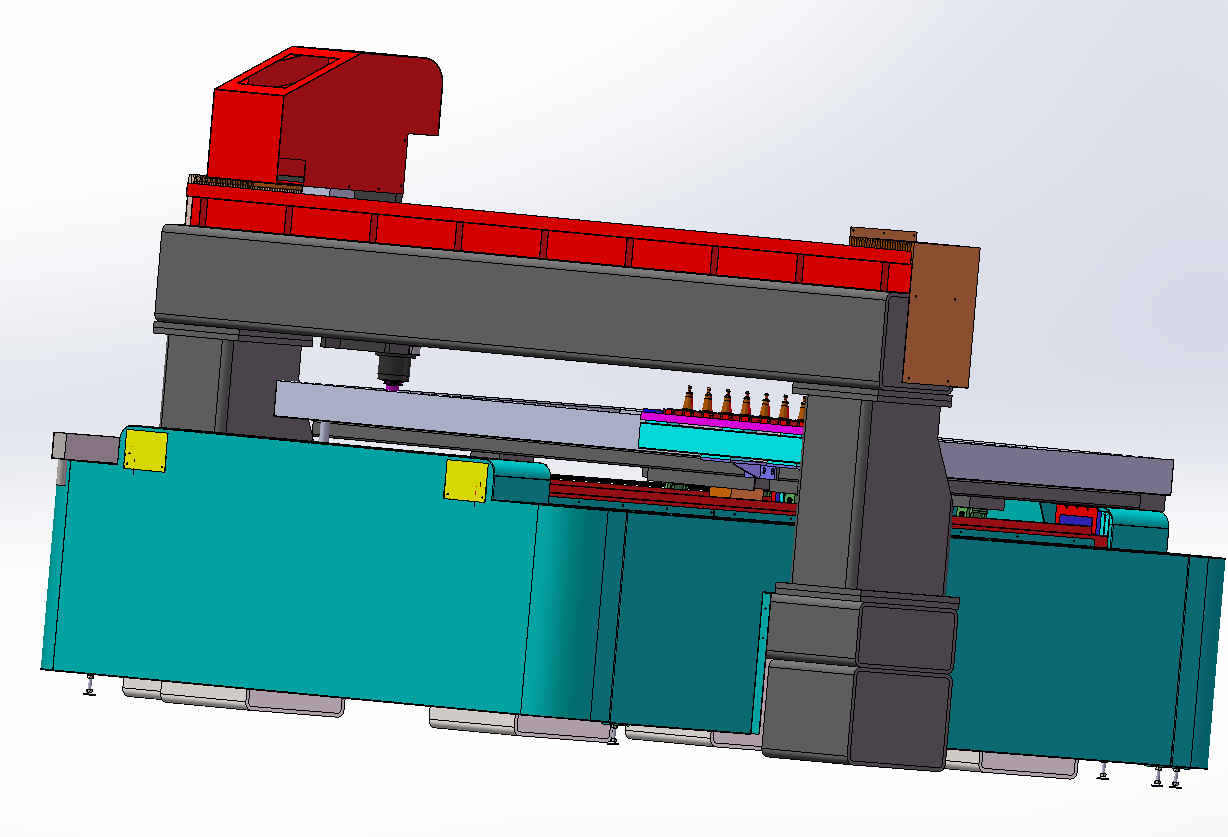Viewport: 1228px width, 837px height.
Task: Select the small blue block at the right rail end
Action: pos(1076,519)
